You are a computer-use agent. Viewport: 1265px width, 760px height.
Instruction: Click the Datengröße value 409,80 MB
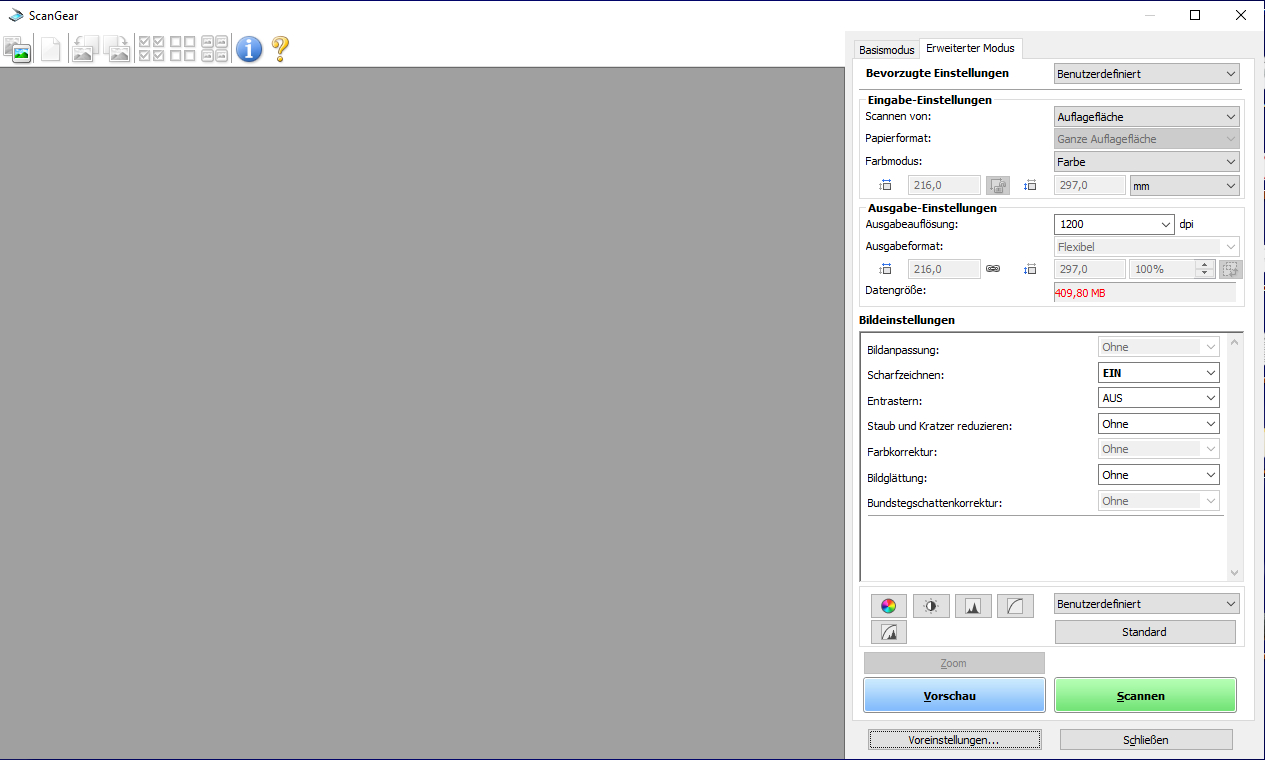pyautogui.click(x=1080, y=293)
